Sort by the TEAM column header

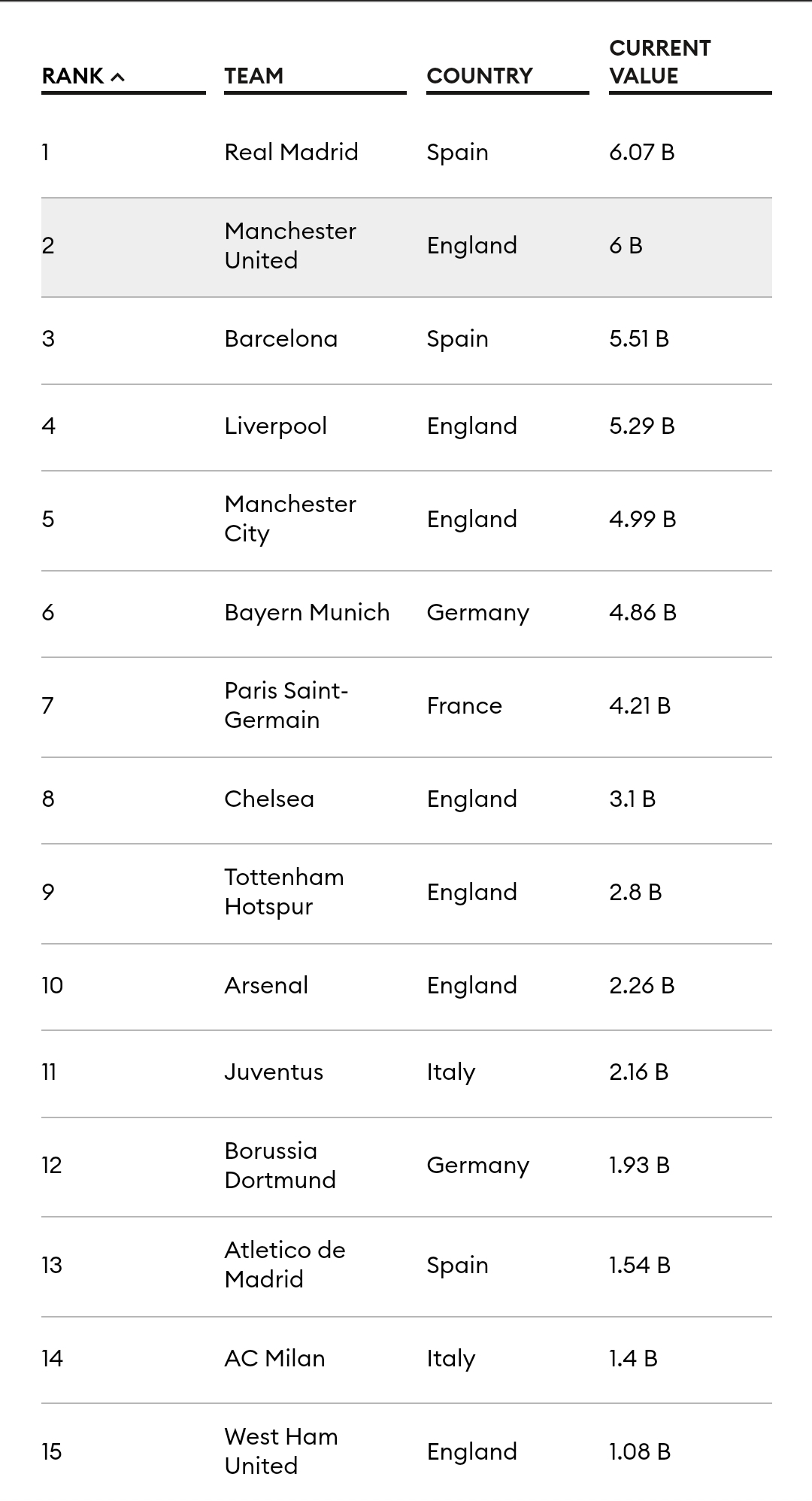point(254,76)
